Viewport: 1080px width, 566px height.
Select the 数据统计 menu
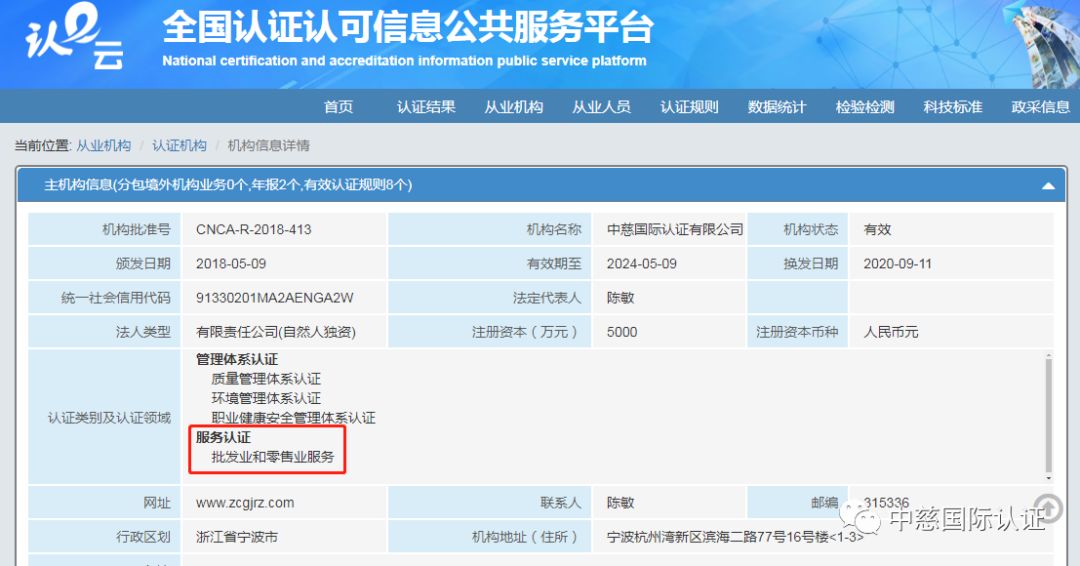point(777,107)
